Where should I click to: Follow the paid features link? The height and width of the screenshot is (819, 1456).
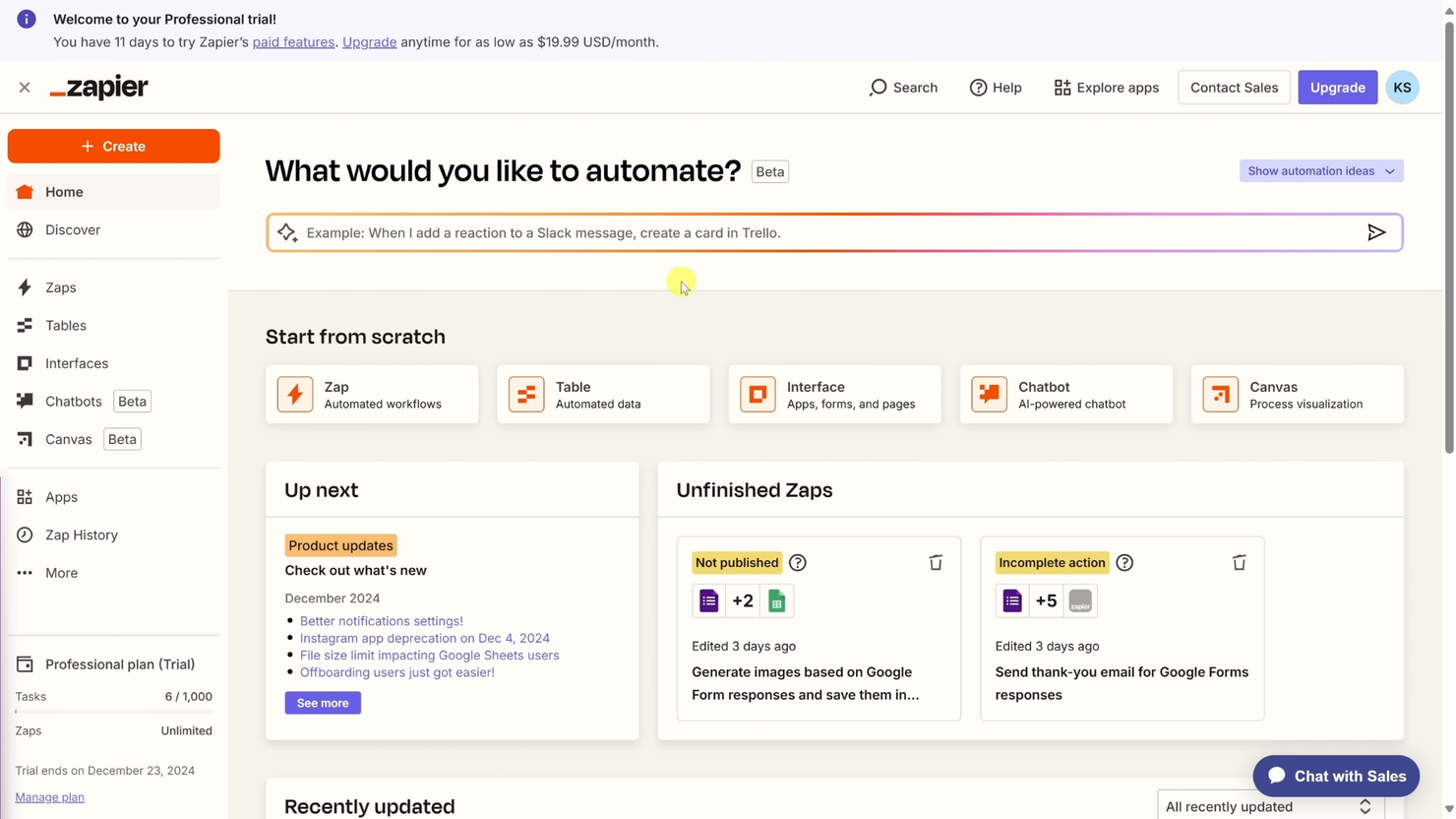(293, 42)
